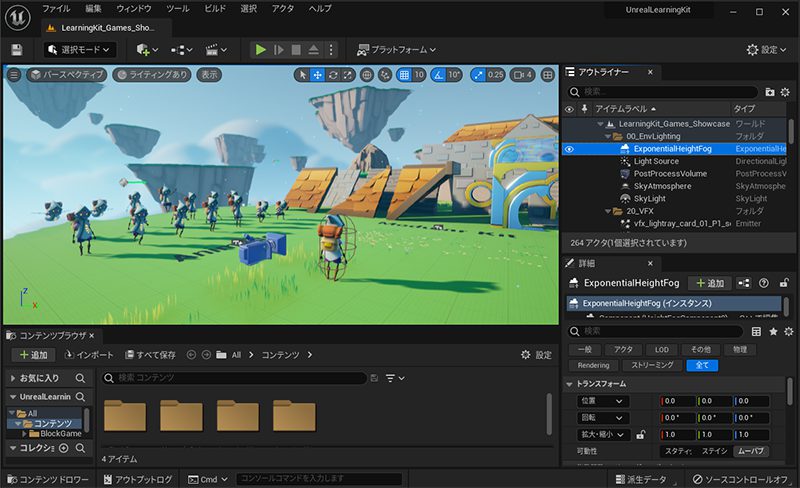Favorite properties with the star icon

[x=773, y=331]
